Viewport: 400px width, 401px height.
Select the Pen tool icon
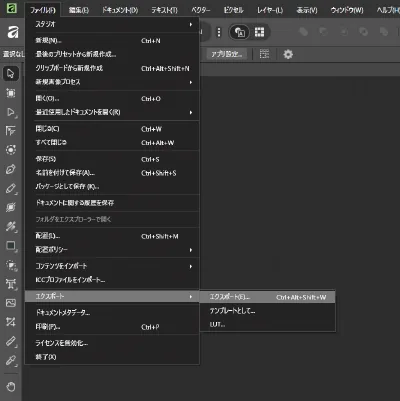(11, 169)
